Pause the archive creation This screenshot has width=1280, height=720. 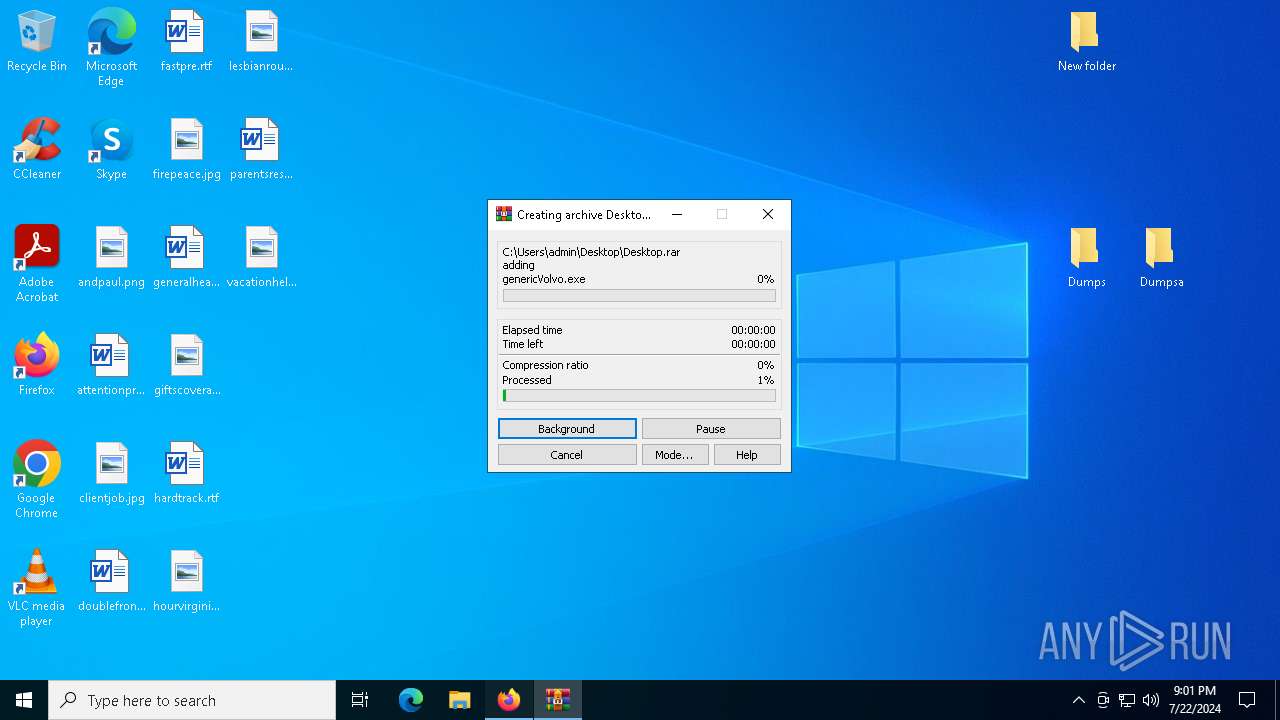click(x=711, y=429)
